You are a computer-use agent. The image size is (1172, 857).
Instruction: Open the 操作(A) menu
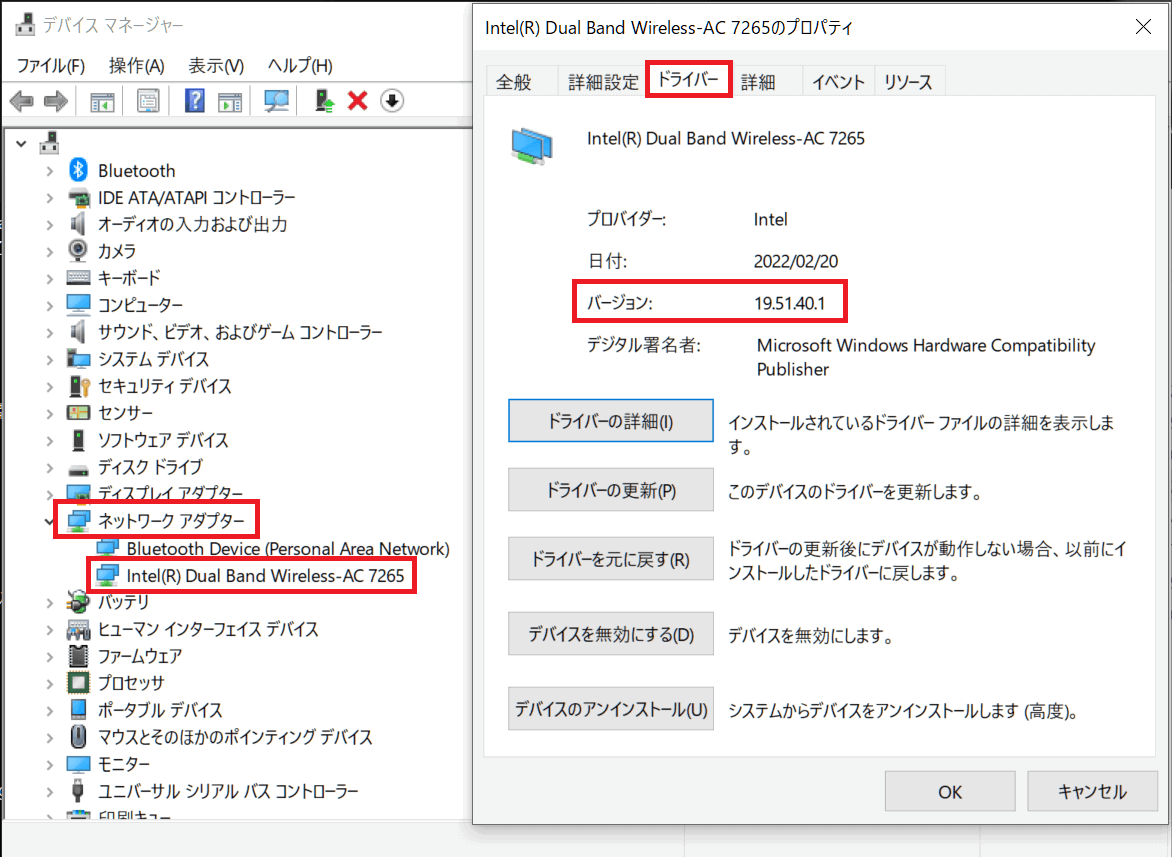[x=137, y=66]
